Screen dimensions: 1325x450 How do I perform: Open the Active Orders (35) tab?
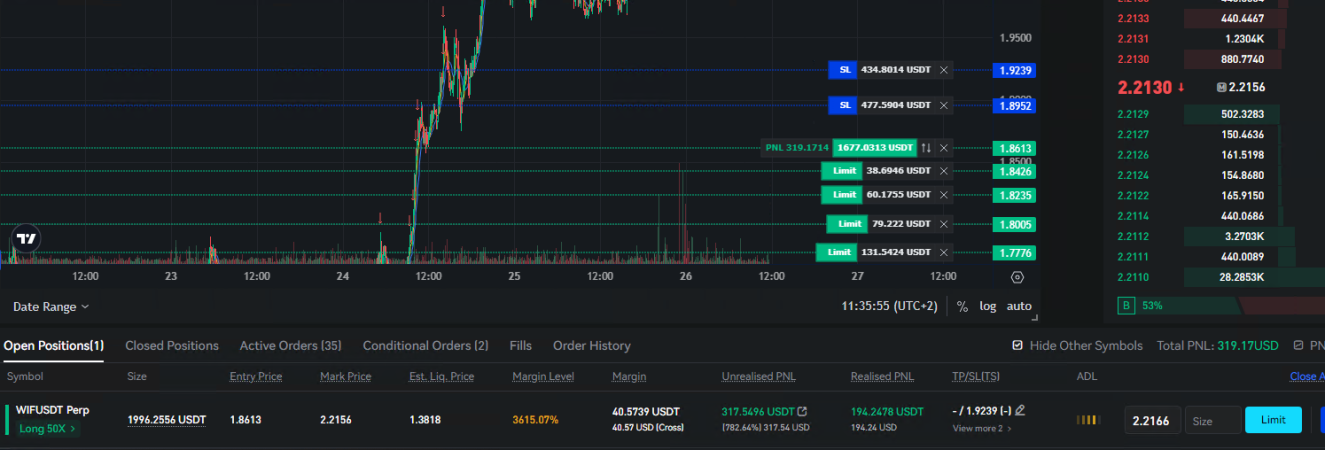[290, 346]
